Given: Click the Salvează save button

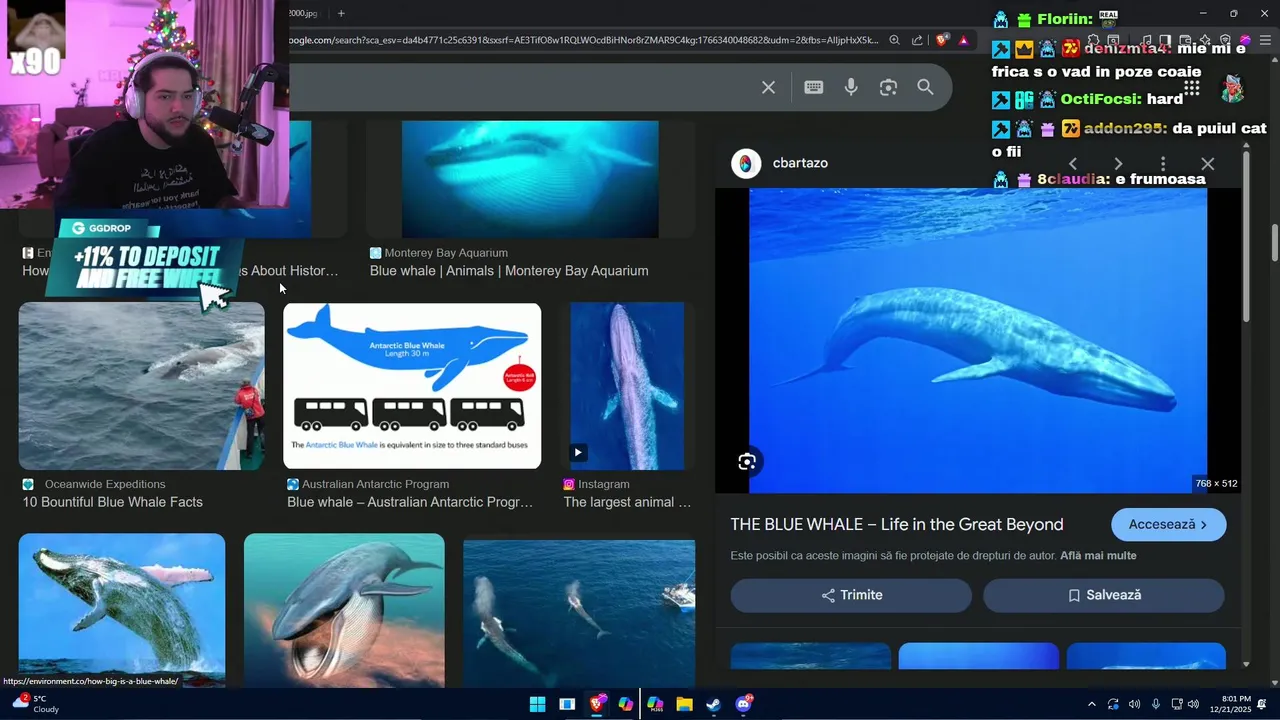Looking at the screenshot, I should tap(1103, 595).
